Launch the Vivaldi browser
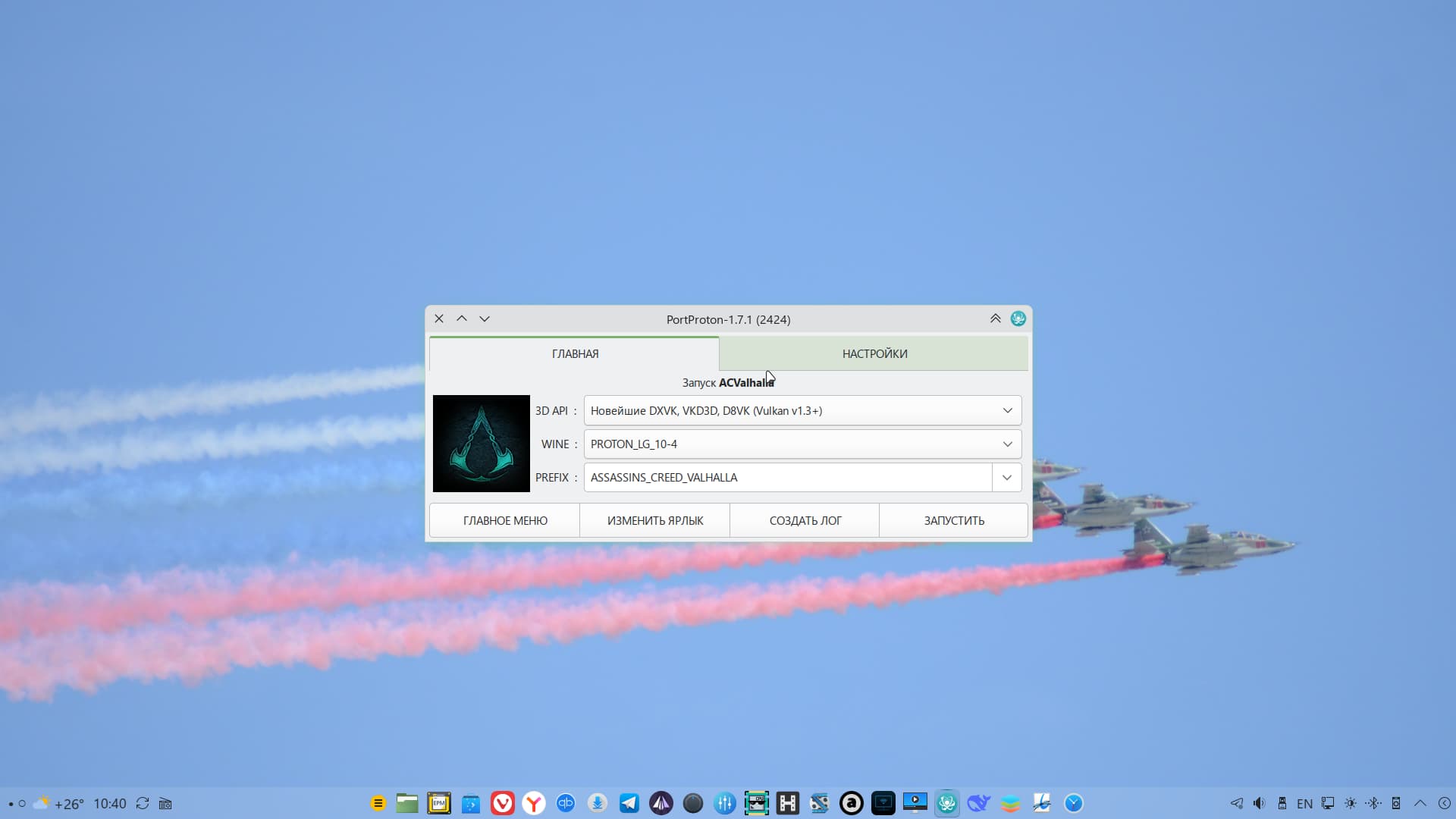This screenshot has height=819, width=1456. click(x=503, y=803)
